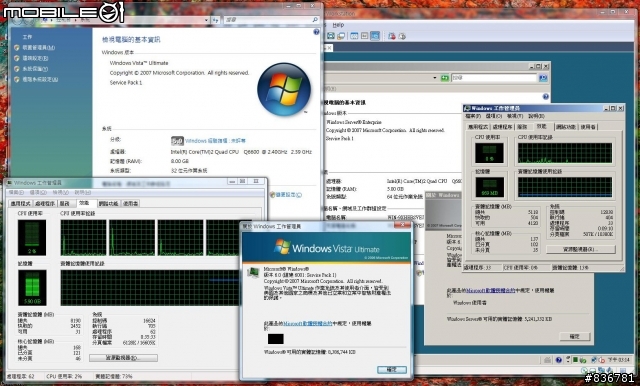Open System protection link in System sidebar
640x386 pixels.
point(35,69)
